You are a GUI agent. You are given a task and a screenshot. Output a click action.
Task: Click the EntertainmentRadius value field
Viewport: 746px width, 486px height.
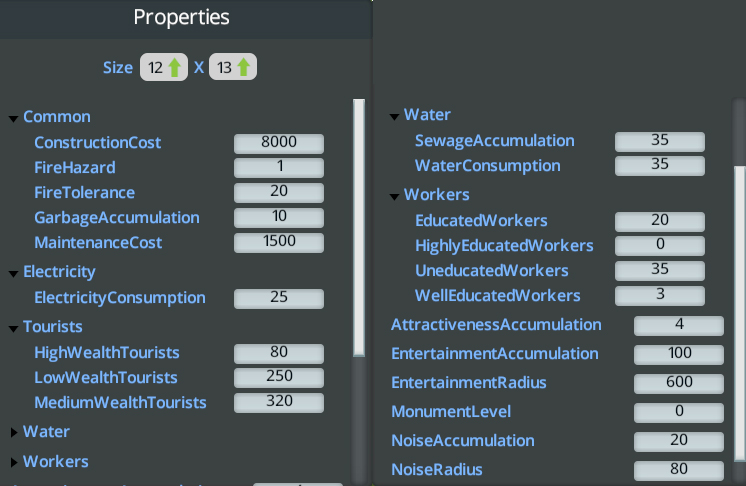click(679, 383)
